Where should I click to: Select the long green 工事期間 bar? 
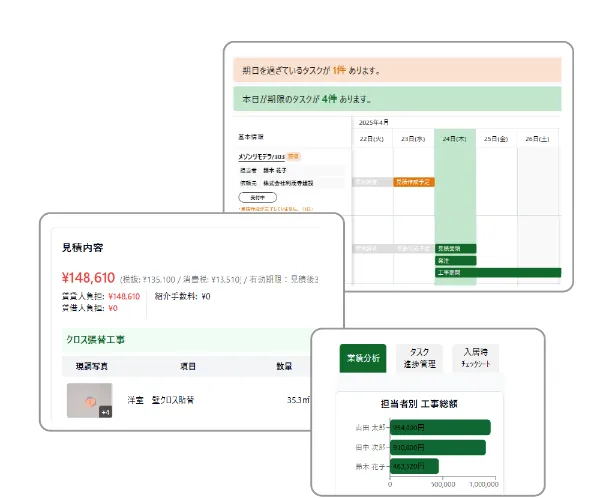pyautogui.click(x=498, y=273)
